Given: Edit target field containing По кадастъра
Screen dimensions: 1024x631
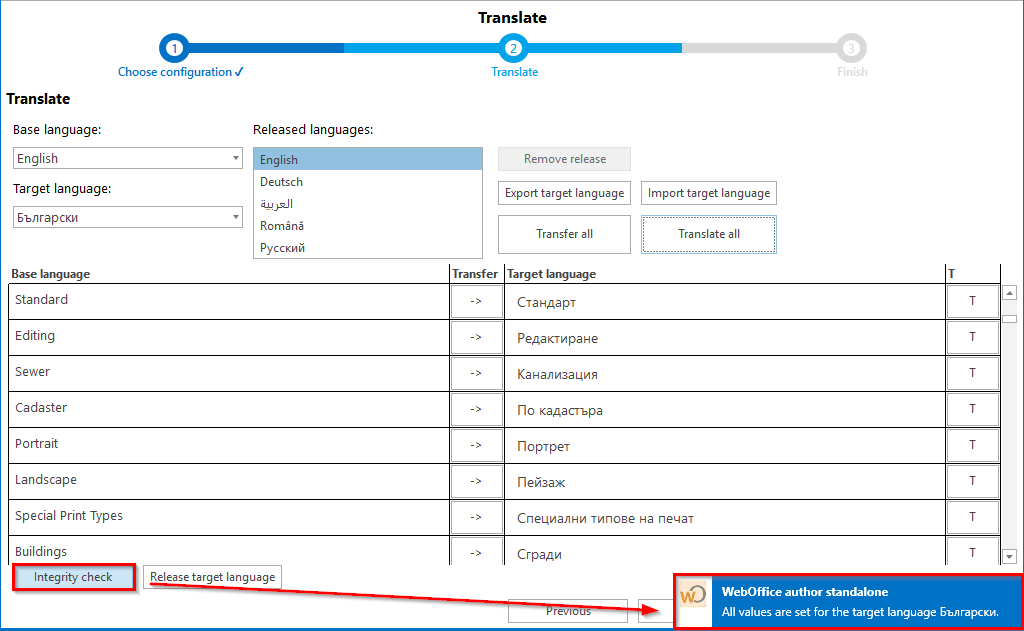Looking at the screenshot, I should [x=725, y=410].
